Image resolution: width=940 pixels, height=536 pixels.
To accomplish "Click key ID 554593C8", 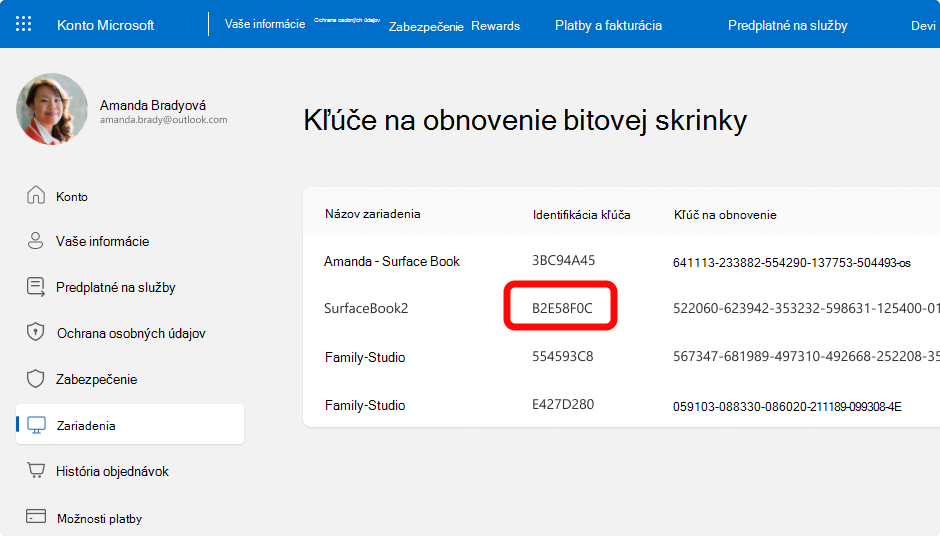I will coord(562,356).
